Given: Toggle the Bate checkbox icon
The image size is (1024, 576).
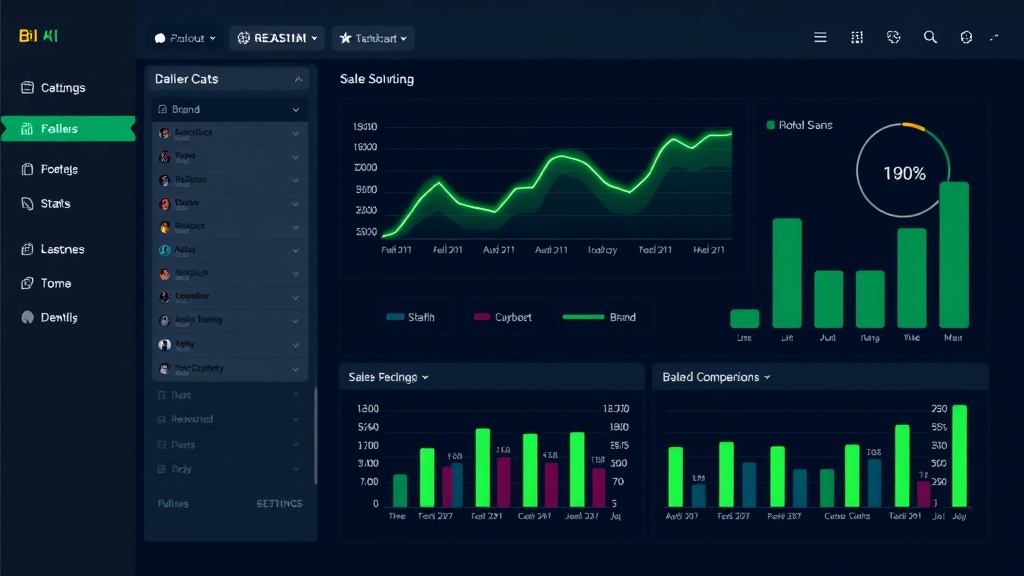Looking at the screenshot, I should tap(161, 394).
